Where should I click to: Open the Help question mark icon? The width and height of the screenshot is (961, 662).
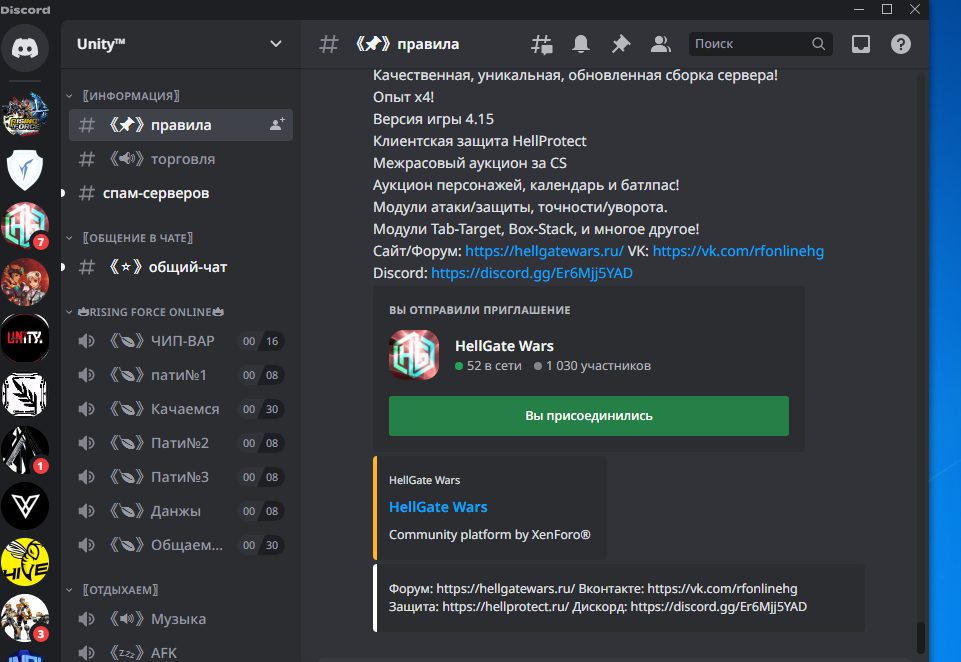coord(901,44)
